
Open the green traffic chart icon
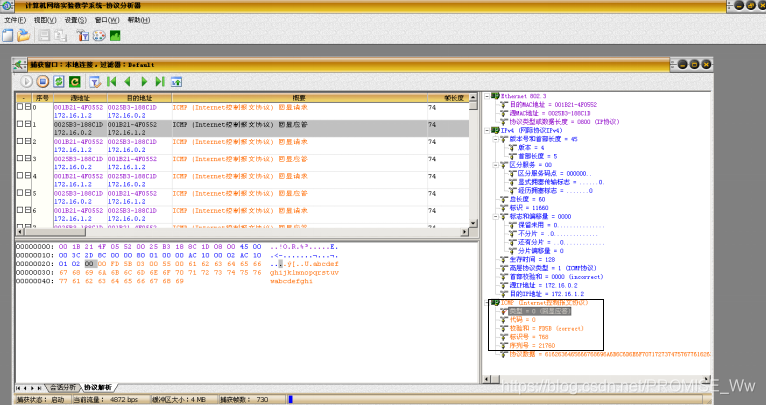[115, 35]
